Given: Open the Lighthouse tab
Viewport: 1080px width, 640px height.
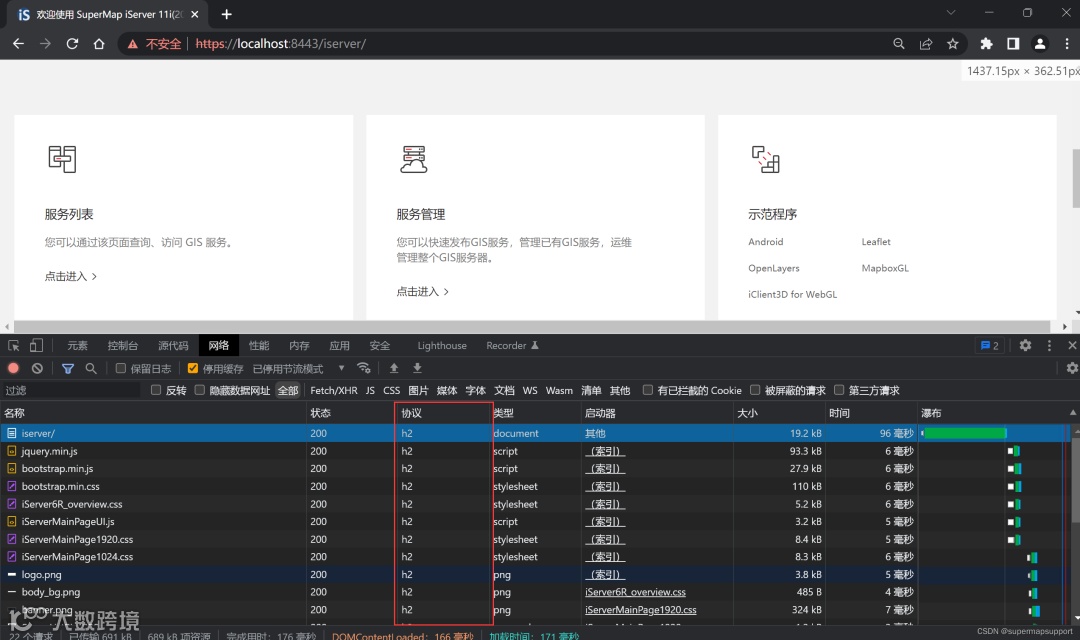Looking at the screenshot, I should pos(442,345).
